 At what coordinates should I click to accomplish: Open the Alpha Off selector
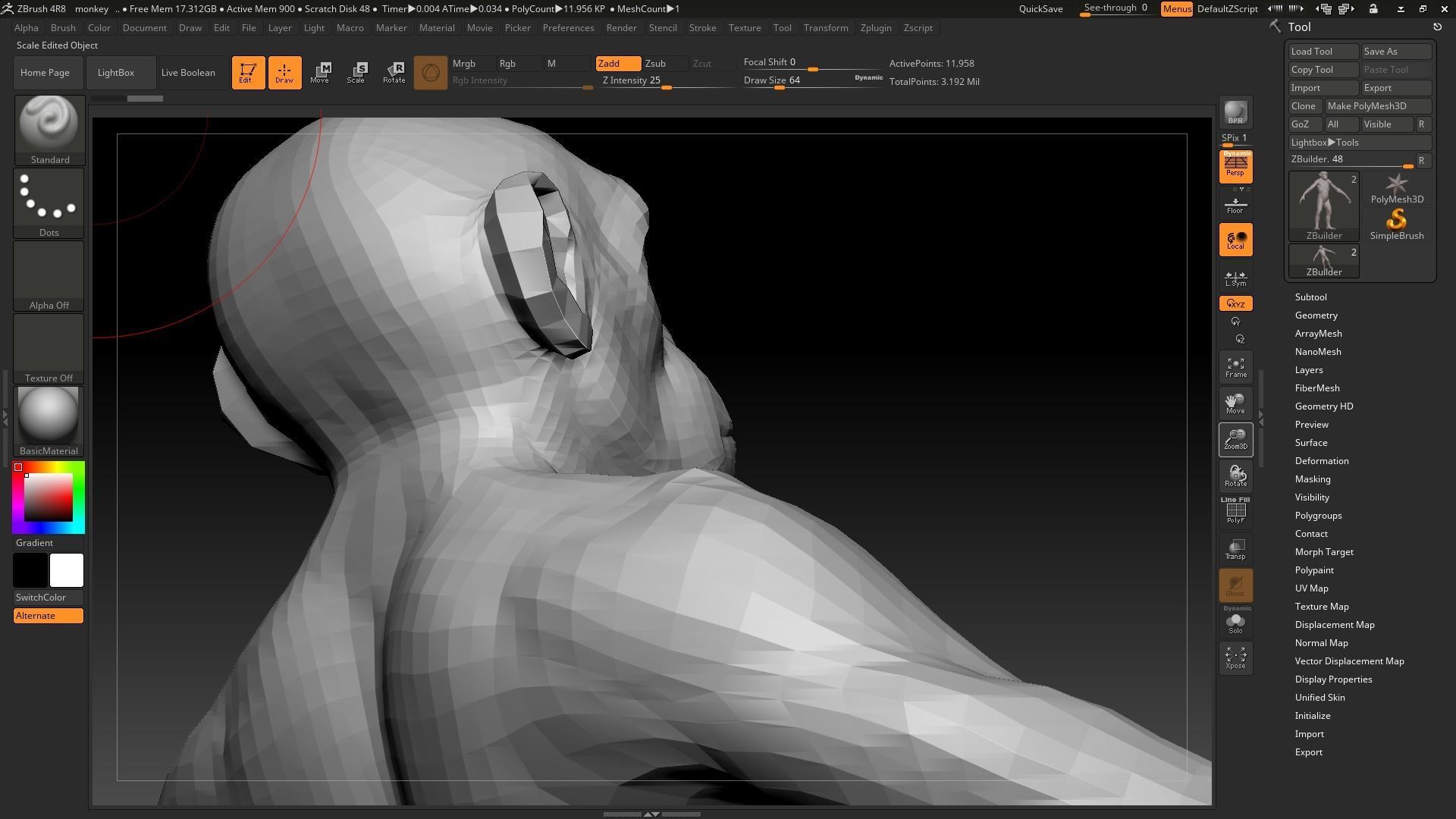coord(49,275)
